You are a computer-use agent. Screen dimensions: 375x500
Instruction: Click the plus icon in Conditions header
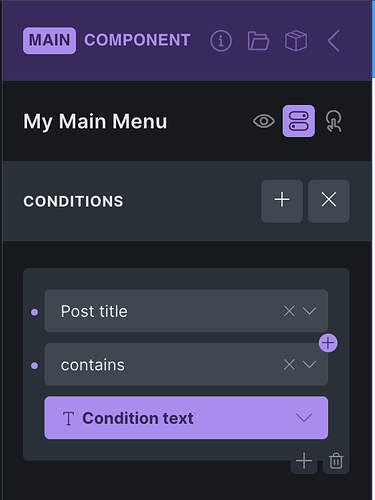(x=282, y=201)
